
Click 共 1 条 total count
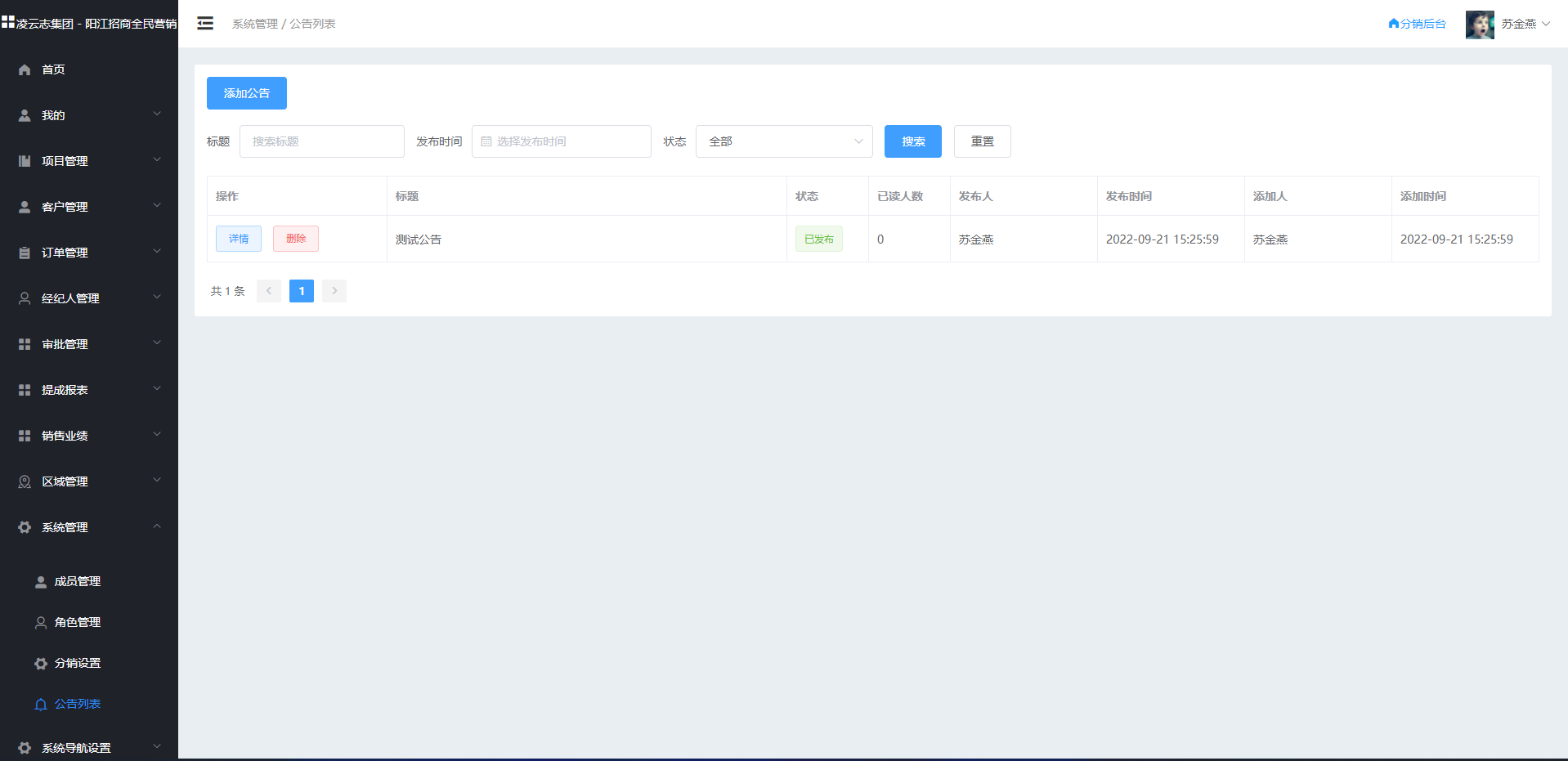228,291
